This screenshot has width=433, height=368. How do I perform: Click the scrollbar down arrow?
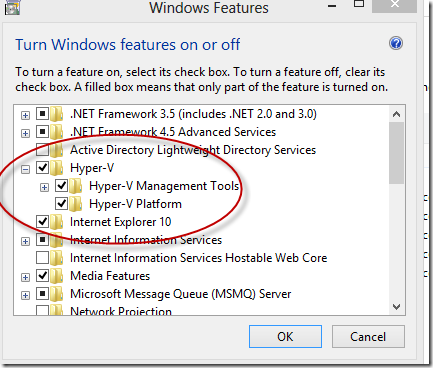point(396,307)
